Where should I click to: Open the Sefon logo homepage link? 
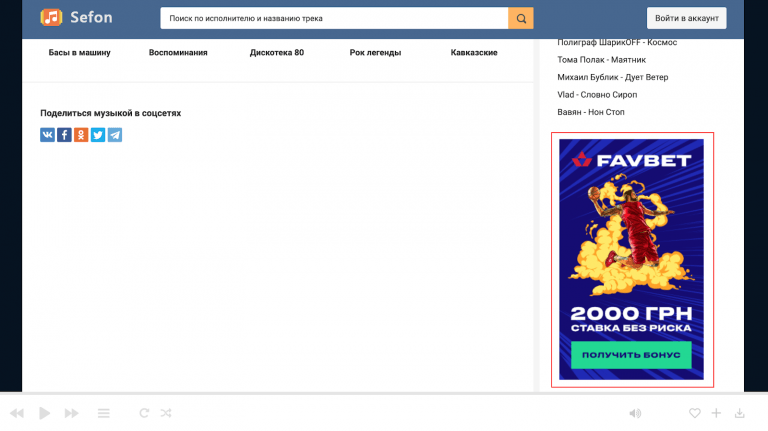pyautogui.click(x=76, y=18)
